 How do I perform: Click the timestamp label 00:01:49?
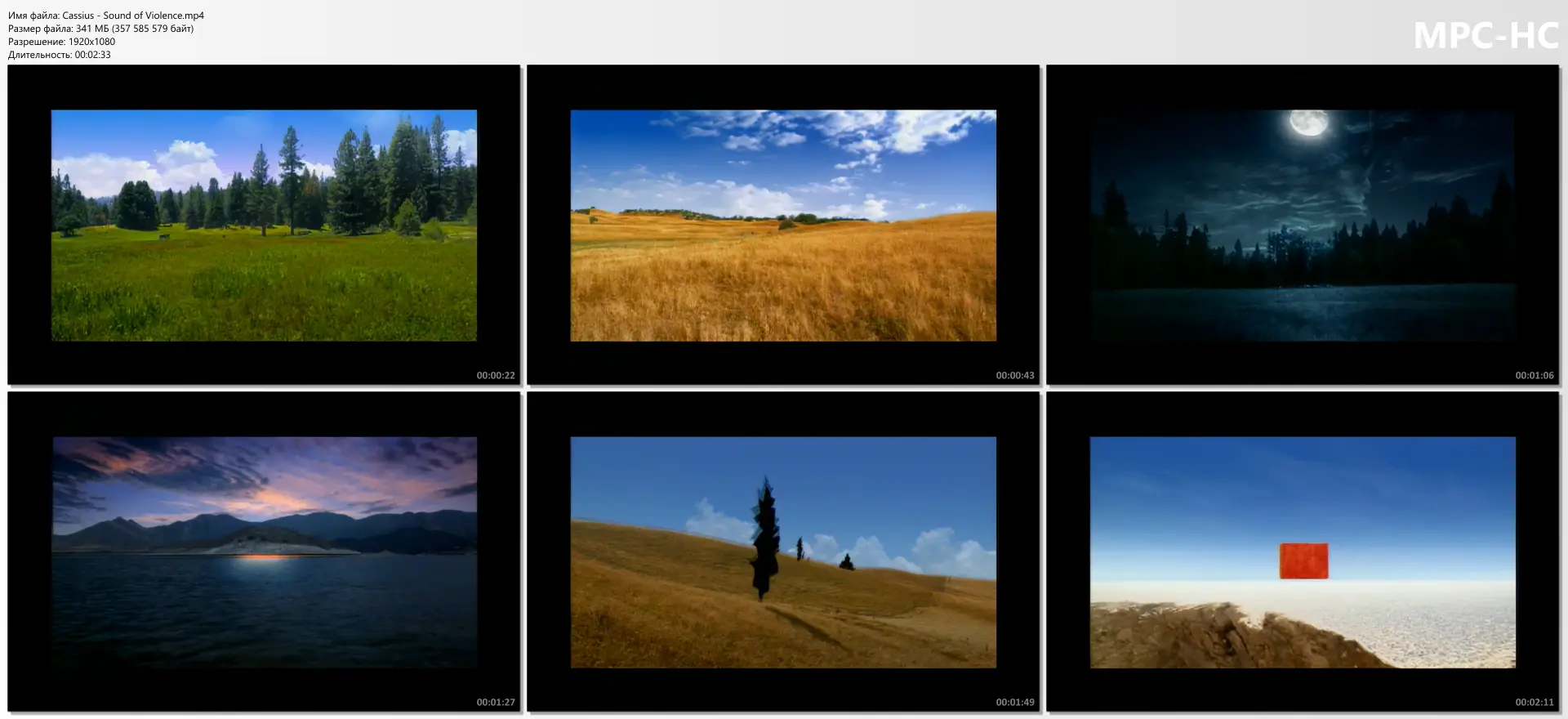(1015, 703)
